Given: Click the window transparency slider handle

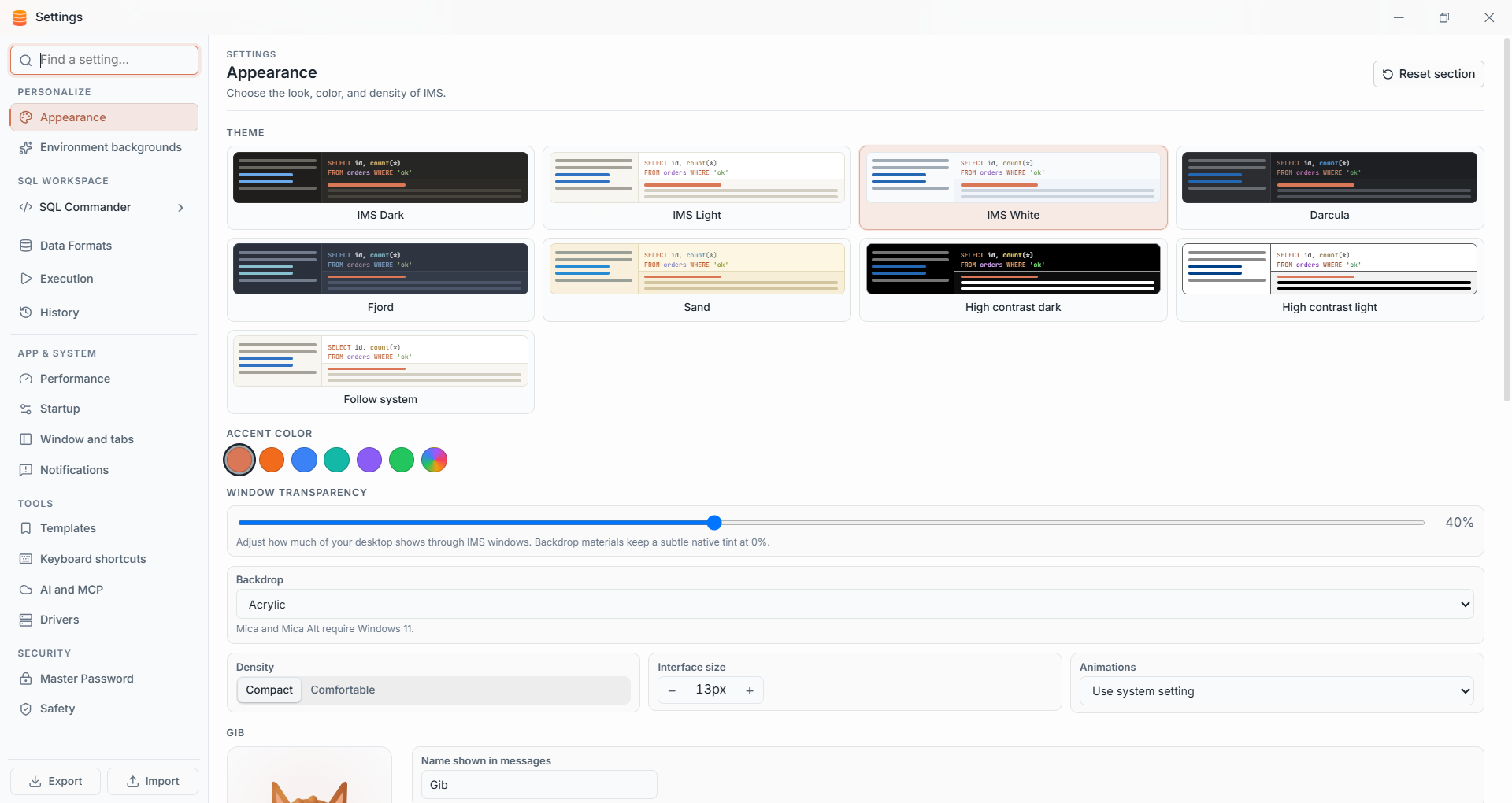Looking at the screenshot, I should coord(714,523).
